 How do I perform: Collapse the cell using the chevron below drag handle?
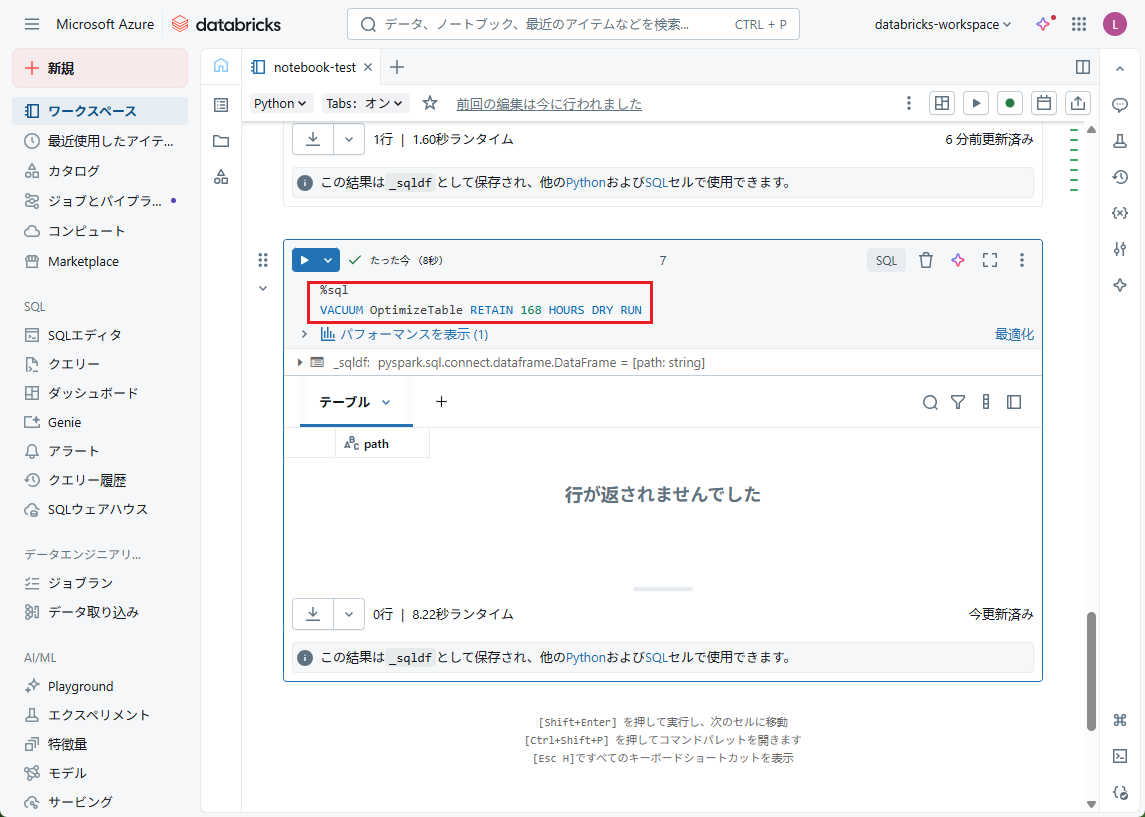263,288
